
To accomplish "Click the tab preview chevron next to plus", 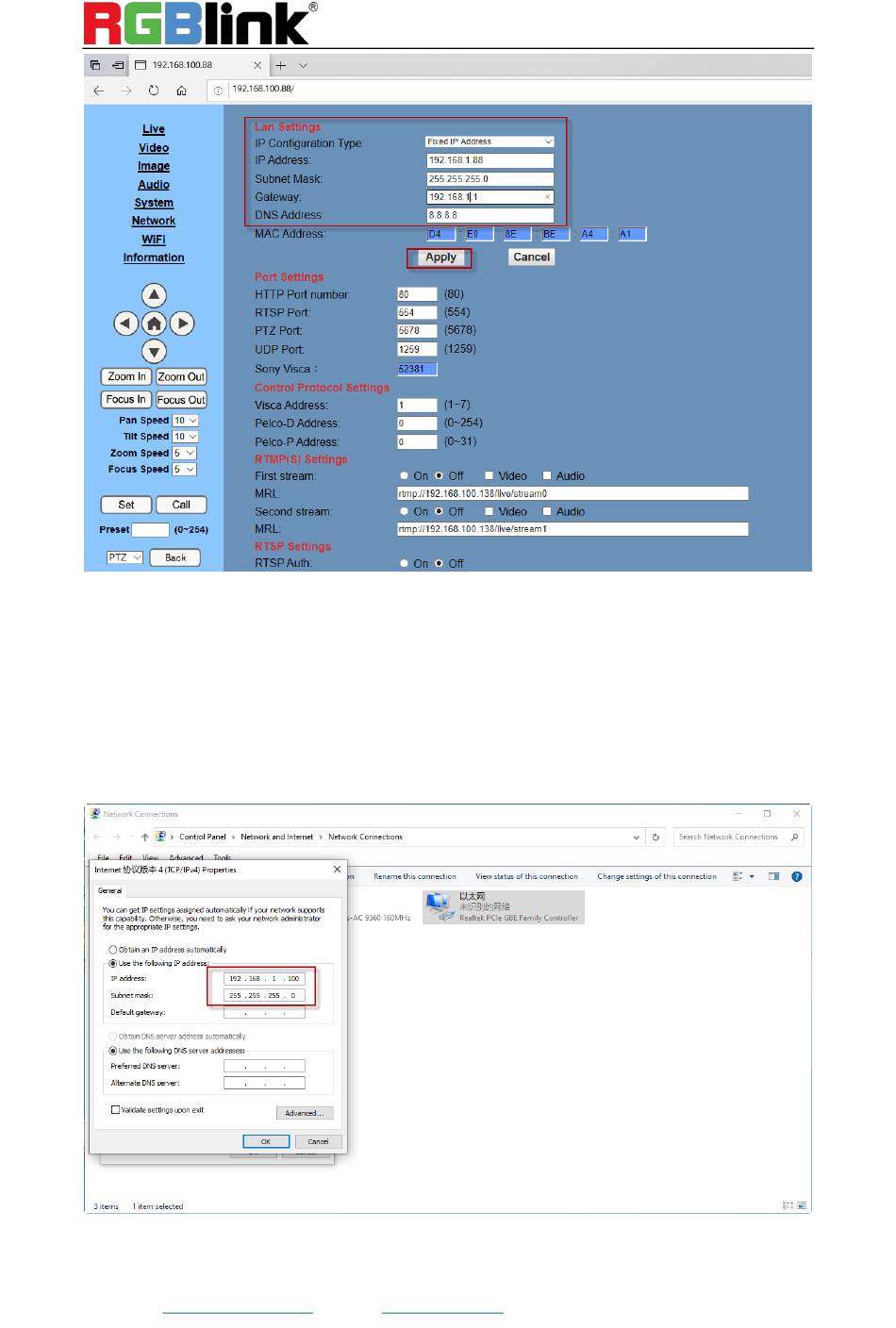I will 303,65.
